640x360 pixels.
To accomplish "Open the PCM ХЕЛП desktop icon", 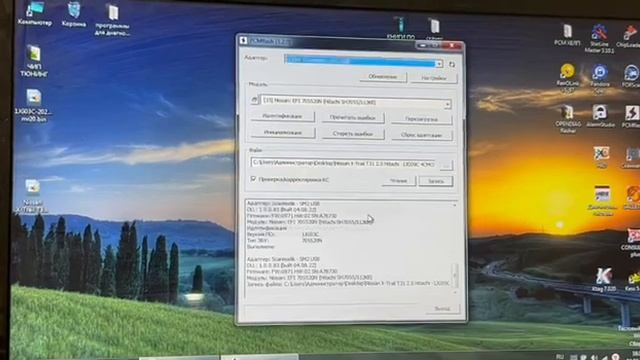I will point(567,34).
